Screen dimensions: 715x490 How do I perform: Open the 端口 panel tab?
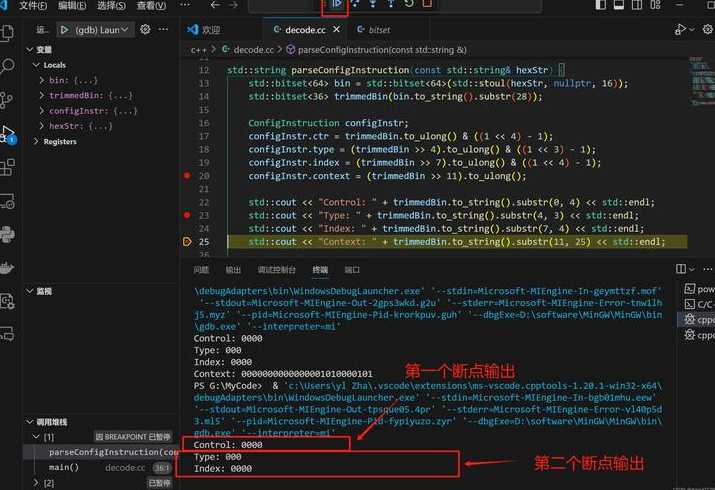tap(352, 270)
